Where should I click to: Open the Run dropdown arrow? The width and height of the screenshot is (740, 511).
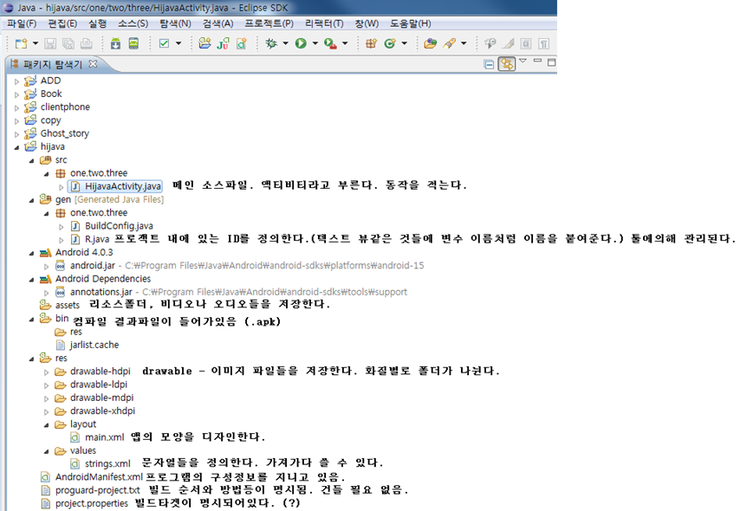pos(315,43)
